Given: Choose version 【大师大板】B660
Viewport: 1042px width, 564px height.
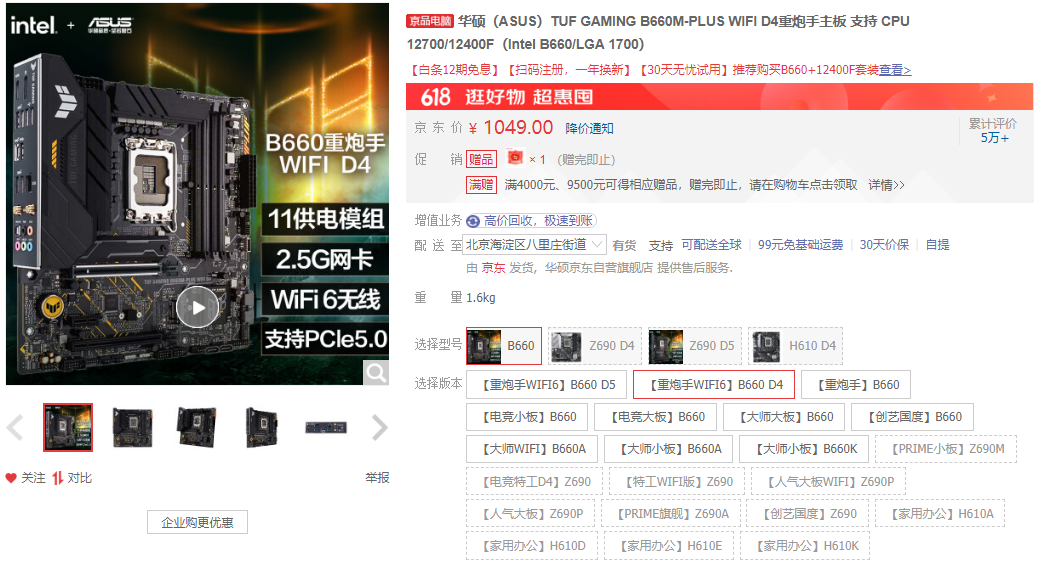Looking at the screenshot, I should [784, 417].
